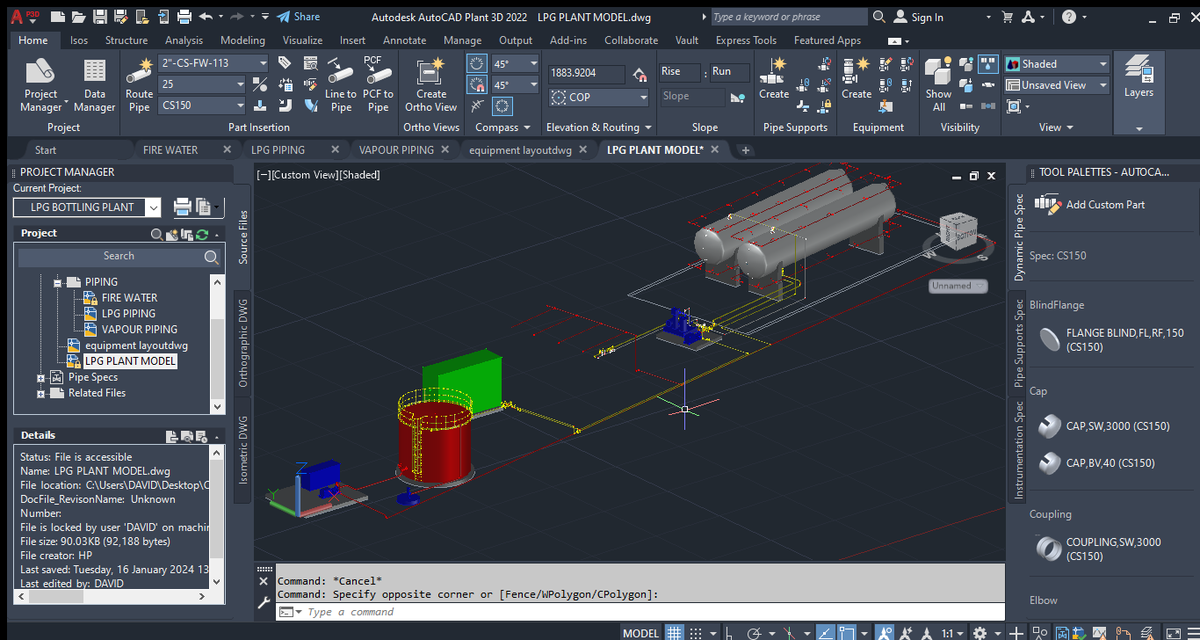Click Show All visibility button
The height and width of the screenshot is (640, 1200).
pyautogui.click(x=939, y=85)
